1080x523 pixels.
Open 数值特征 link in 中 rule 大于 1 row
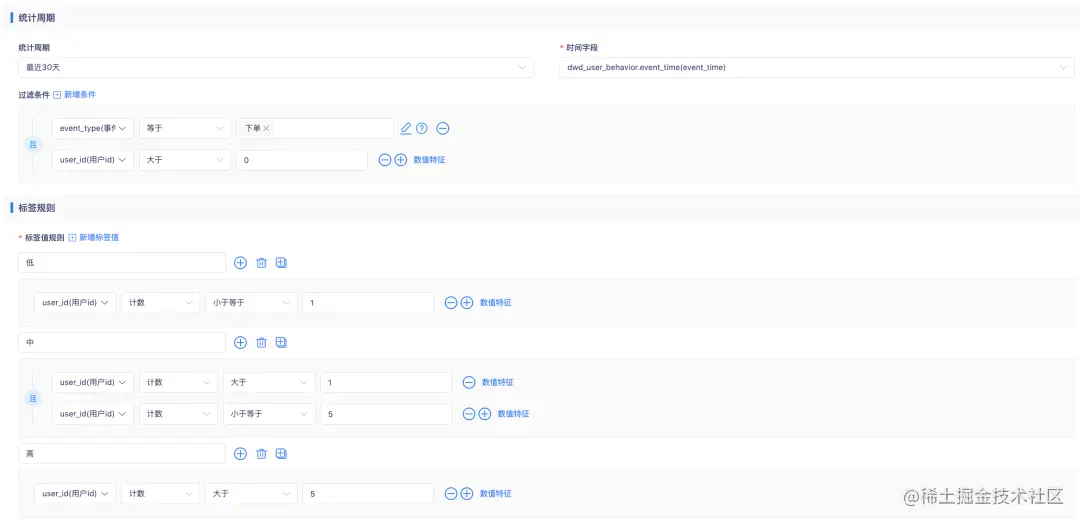pos(497,382)
